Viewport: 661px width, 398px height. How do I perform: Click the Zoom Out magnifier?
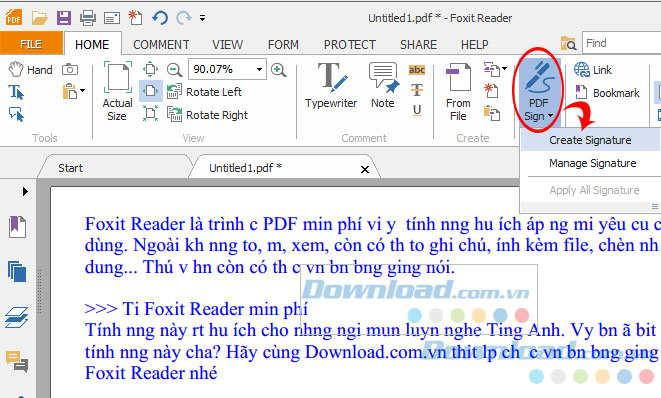174,70
